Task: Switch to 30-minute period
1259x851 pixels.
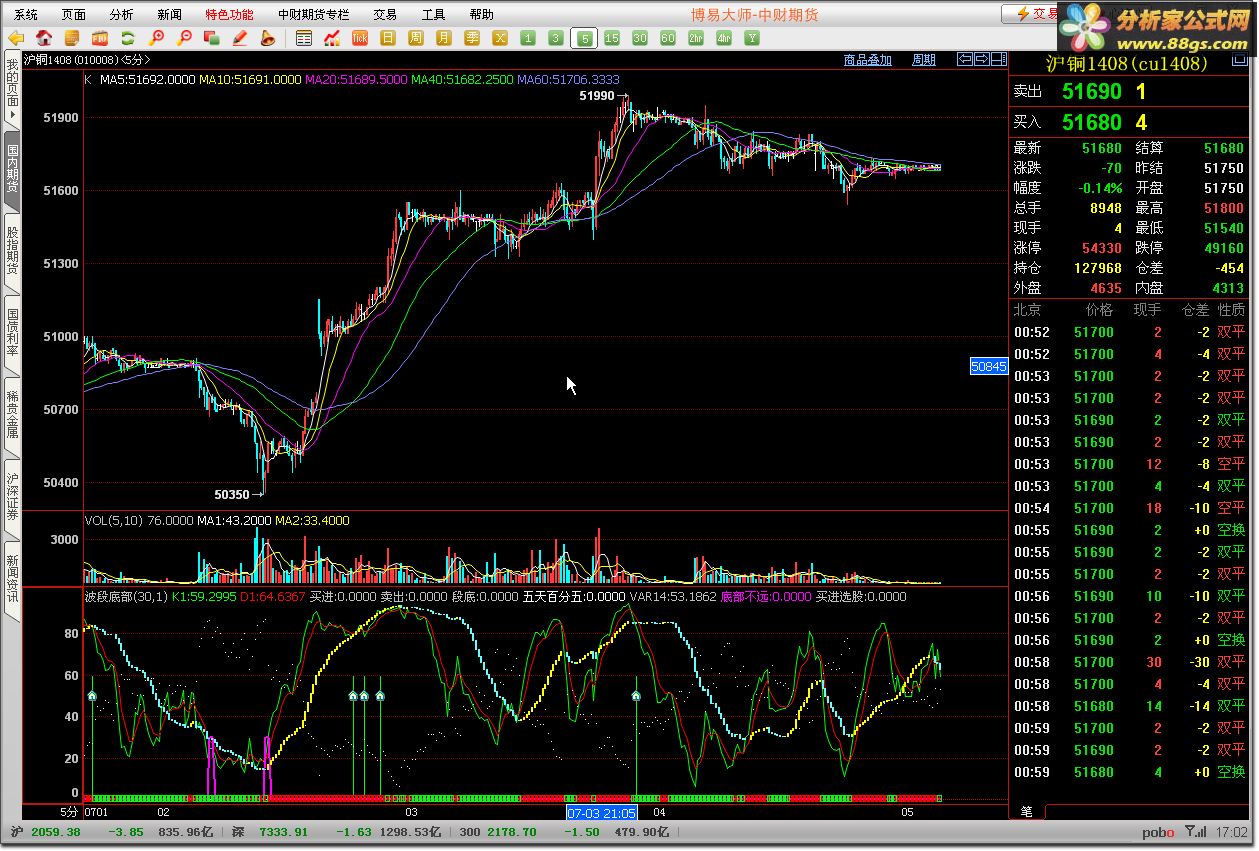Action: click(640, 38)
